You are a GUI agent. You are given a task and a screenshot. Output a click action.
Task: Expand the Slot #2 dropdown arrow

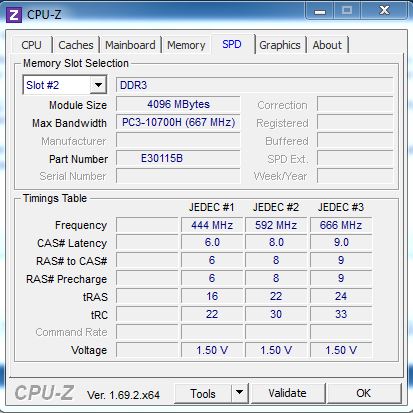98,85
